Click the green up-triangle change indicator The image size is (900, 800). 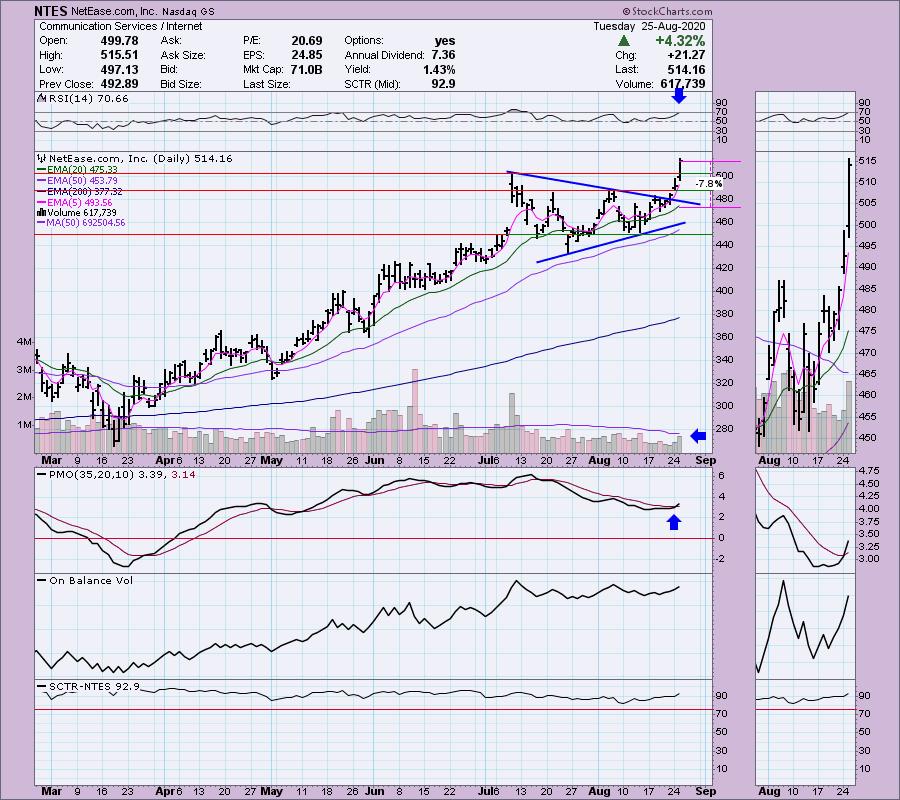pos(624,41)
